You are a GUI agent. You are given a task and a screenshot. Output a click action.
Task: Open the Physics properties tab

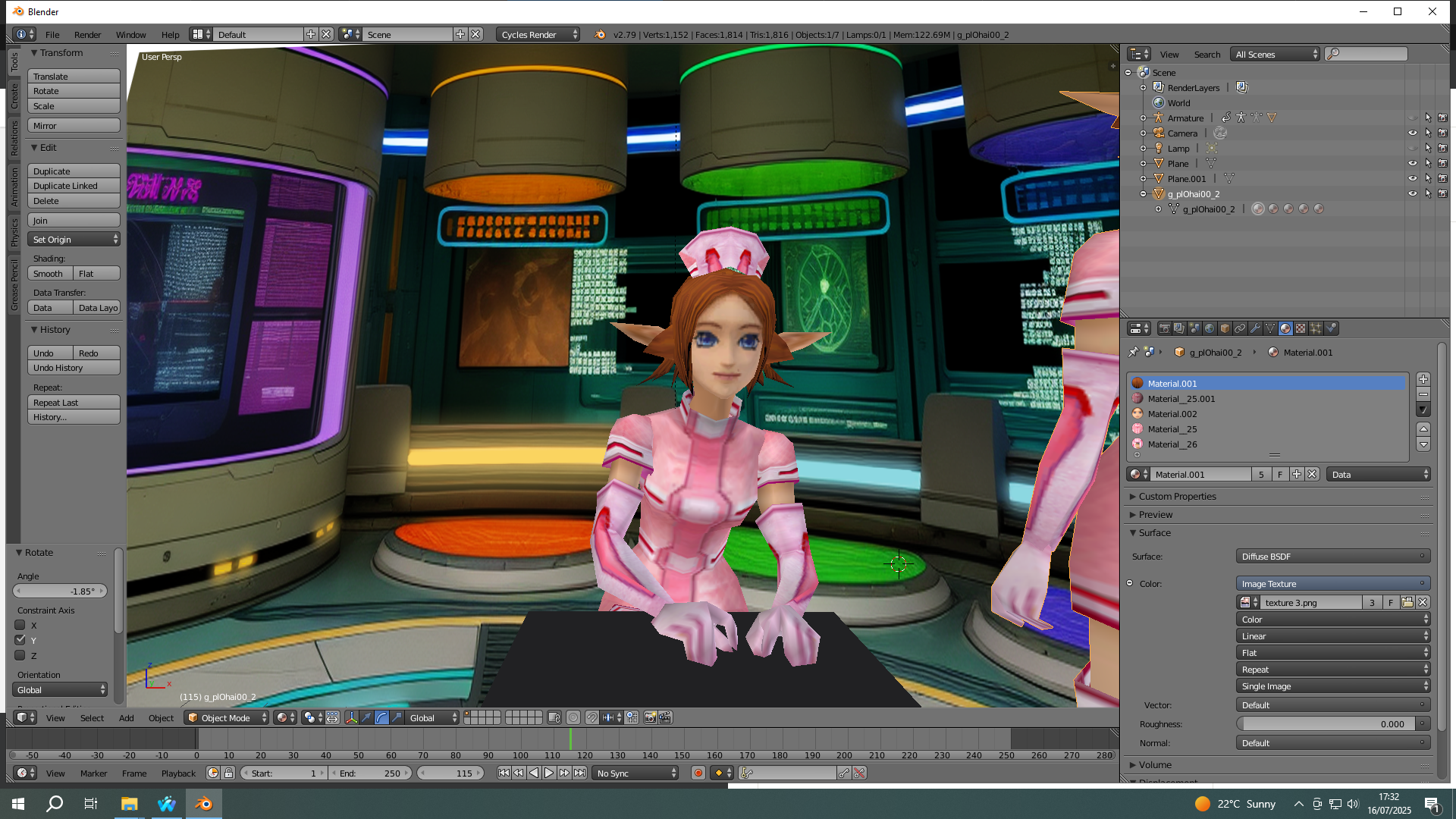1332,328
